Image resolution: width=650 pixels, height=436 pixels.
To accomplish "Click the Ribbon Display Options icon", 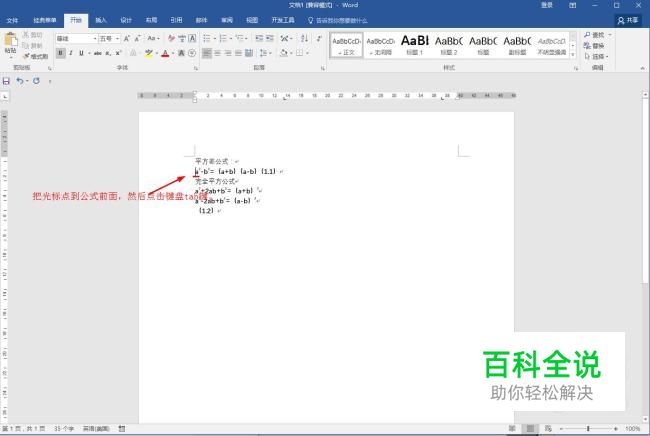I will pos(572,5).
